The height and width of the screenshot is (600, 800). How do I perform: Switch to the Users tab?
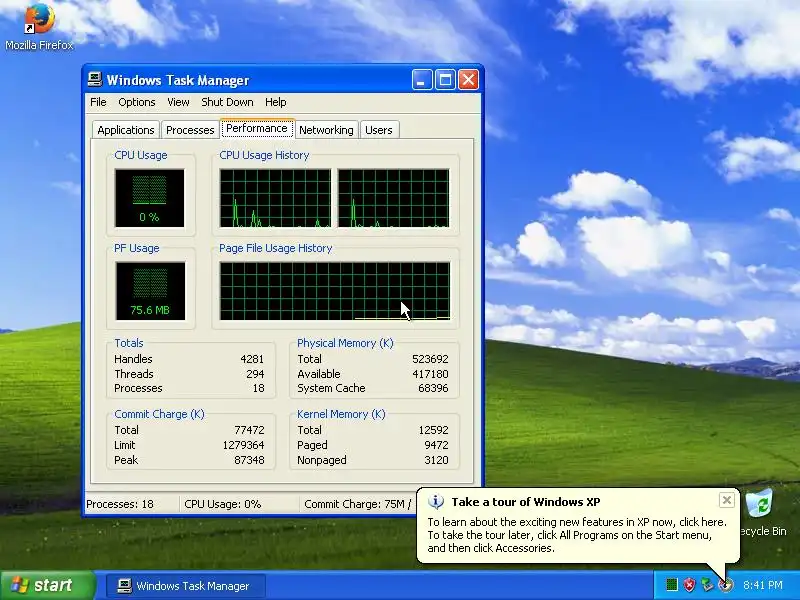pos(379,130)
